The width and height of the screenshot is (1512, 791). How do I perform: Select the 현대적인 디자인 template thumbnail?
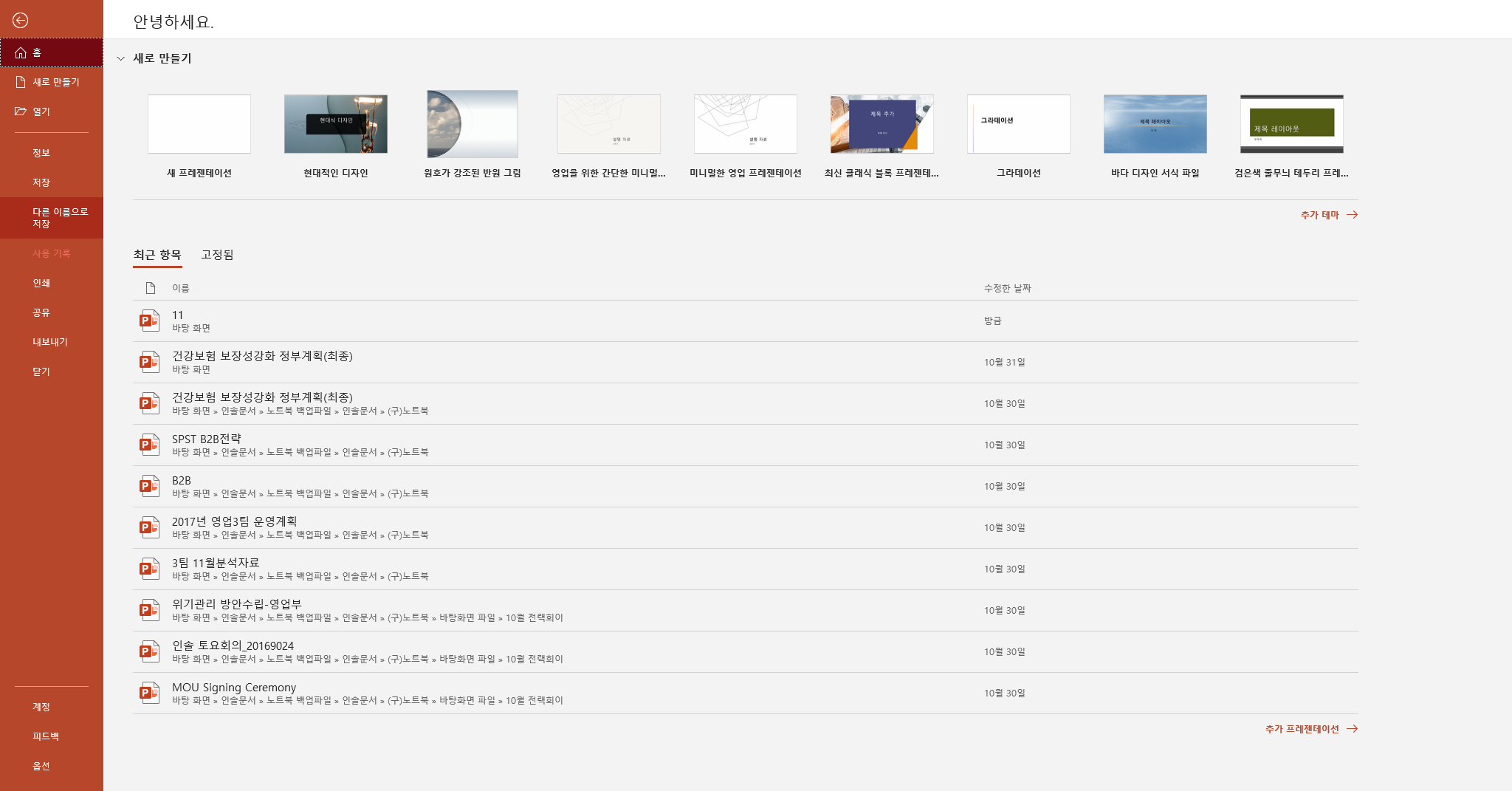click(x=336, y=124)
